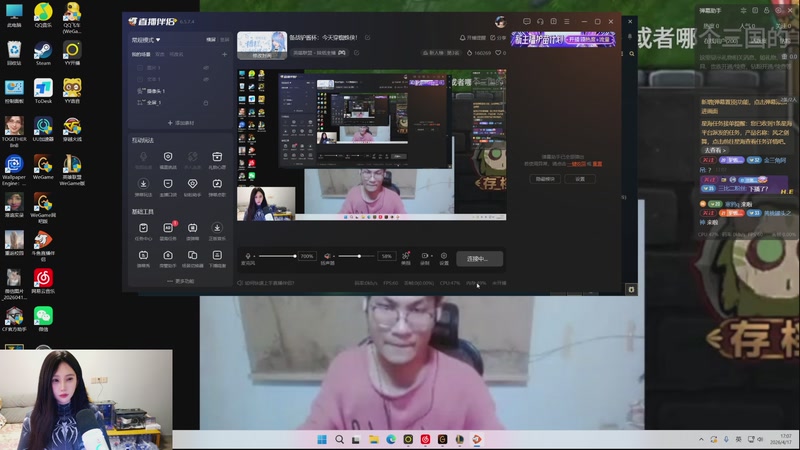Click the user avatar in the title bar
This screenshot has width=800, height=450.
click(x=501, y=21)
